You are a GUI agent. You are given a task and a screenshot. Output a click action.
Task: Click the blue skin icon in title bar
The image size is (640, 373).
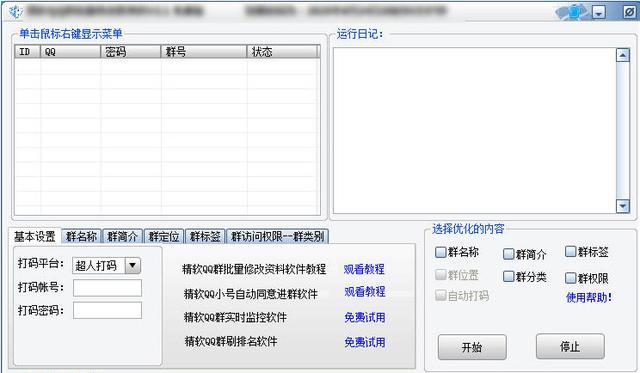tap(573, 12)
